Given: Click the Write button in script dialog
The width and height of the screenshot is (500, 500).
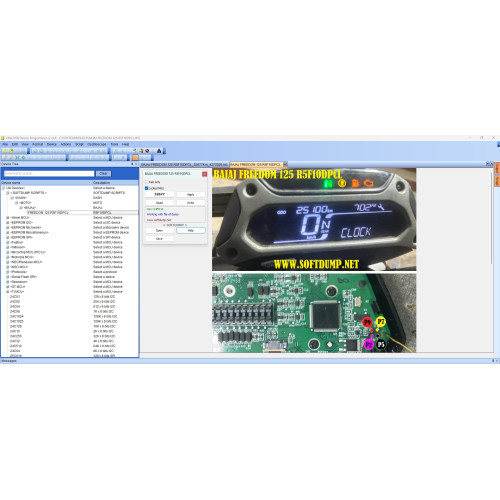Looking at the screenshot, I should click(x=191, y=203).
